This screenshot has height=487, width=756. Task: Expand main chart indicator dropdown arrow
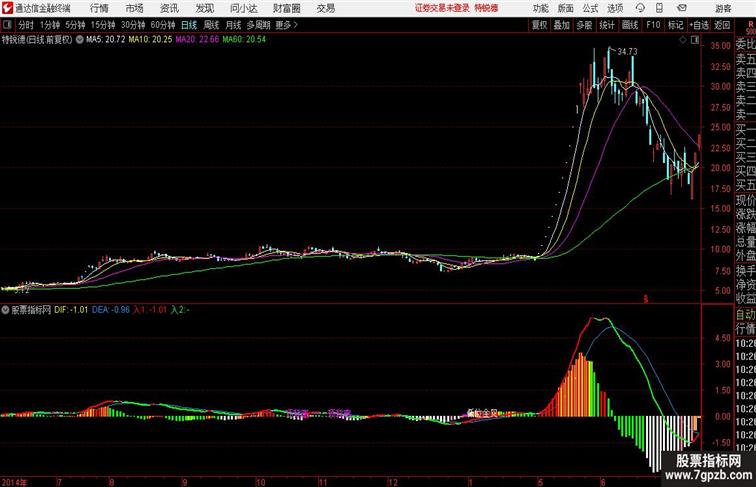point(80,40)
